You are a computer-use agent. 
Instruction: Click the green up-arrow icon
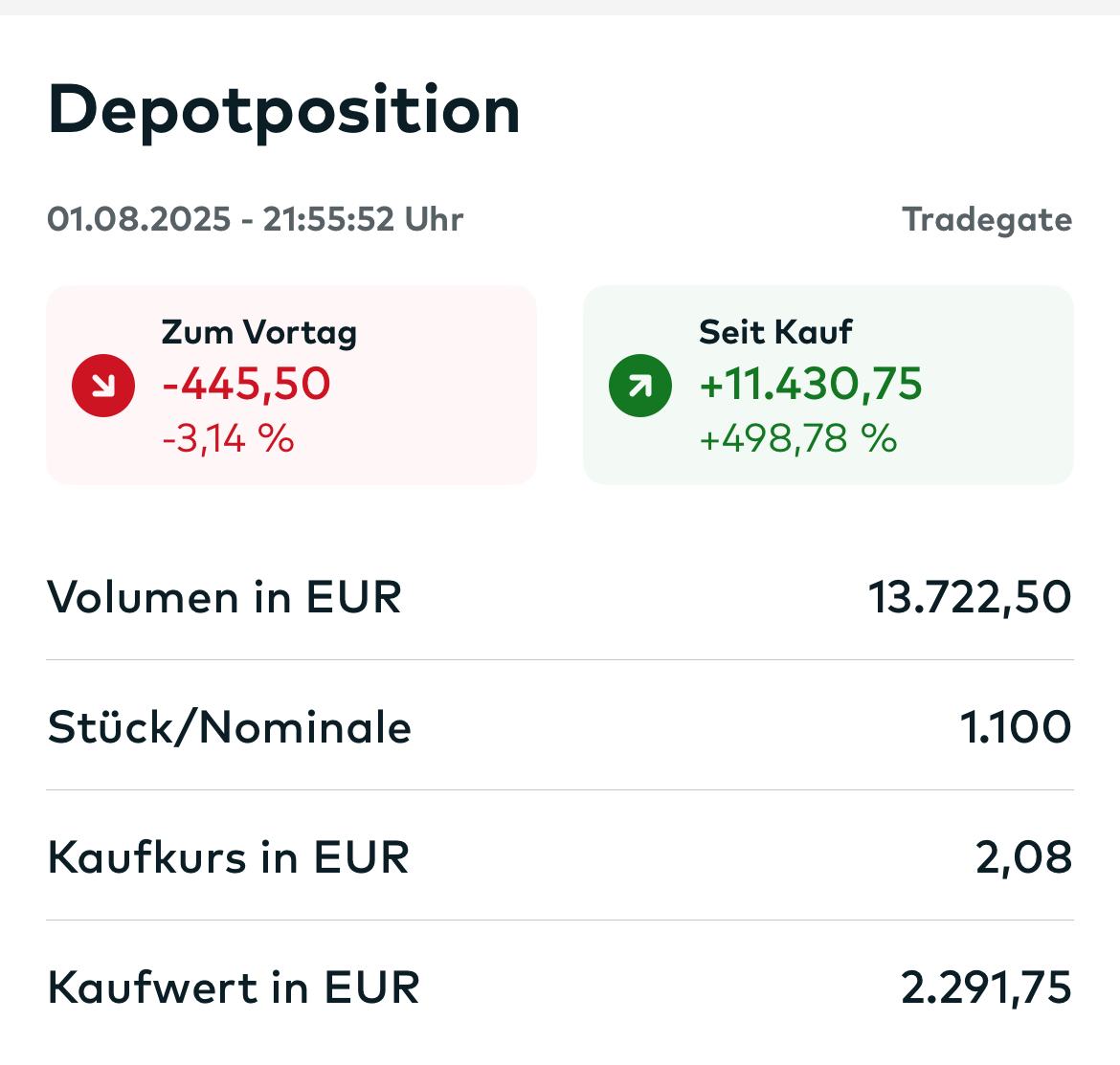coord(640,386)
